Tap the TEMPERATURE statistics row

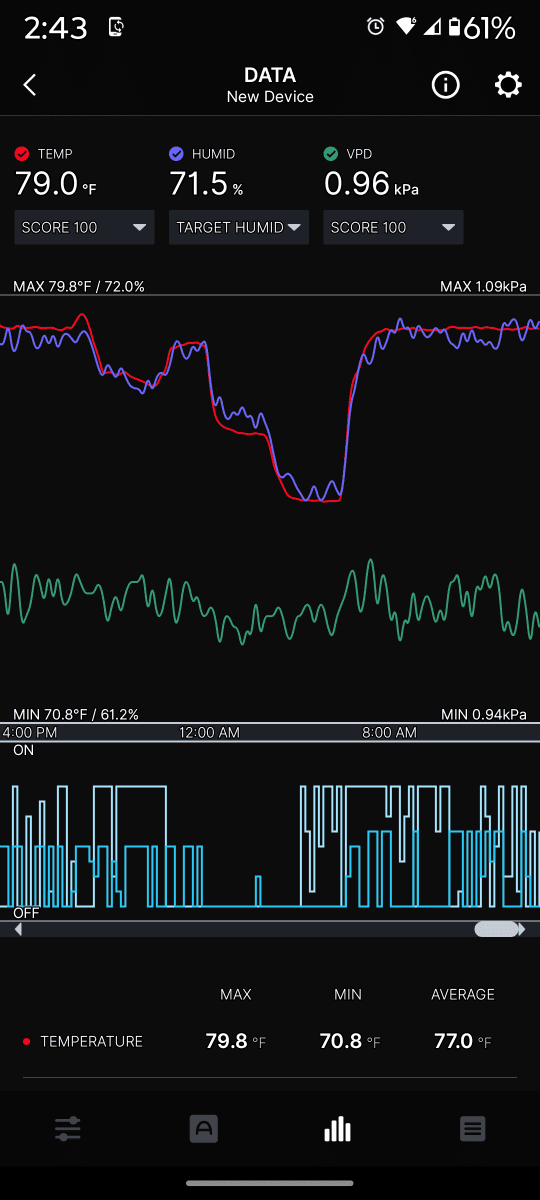pos(270,1041)
